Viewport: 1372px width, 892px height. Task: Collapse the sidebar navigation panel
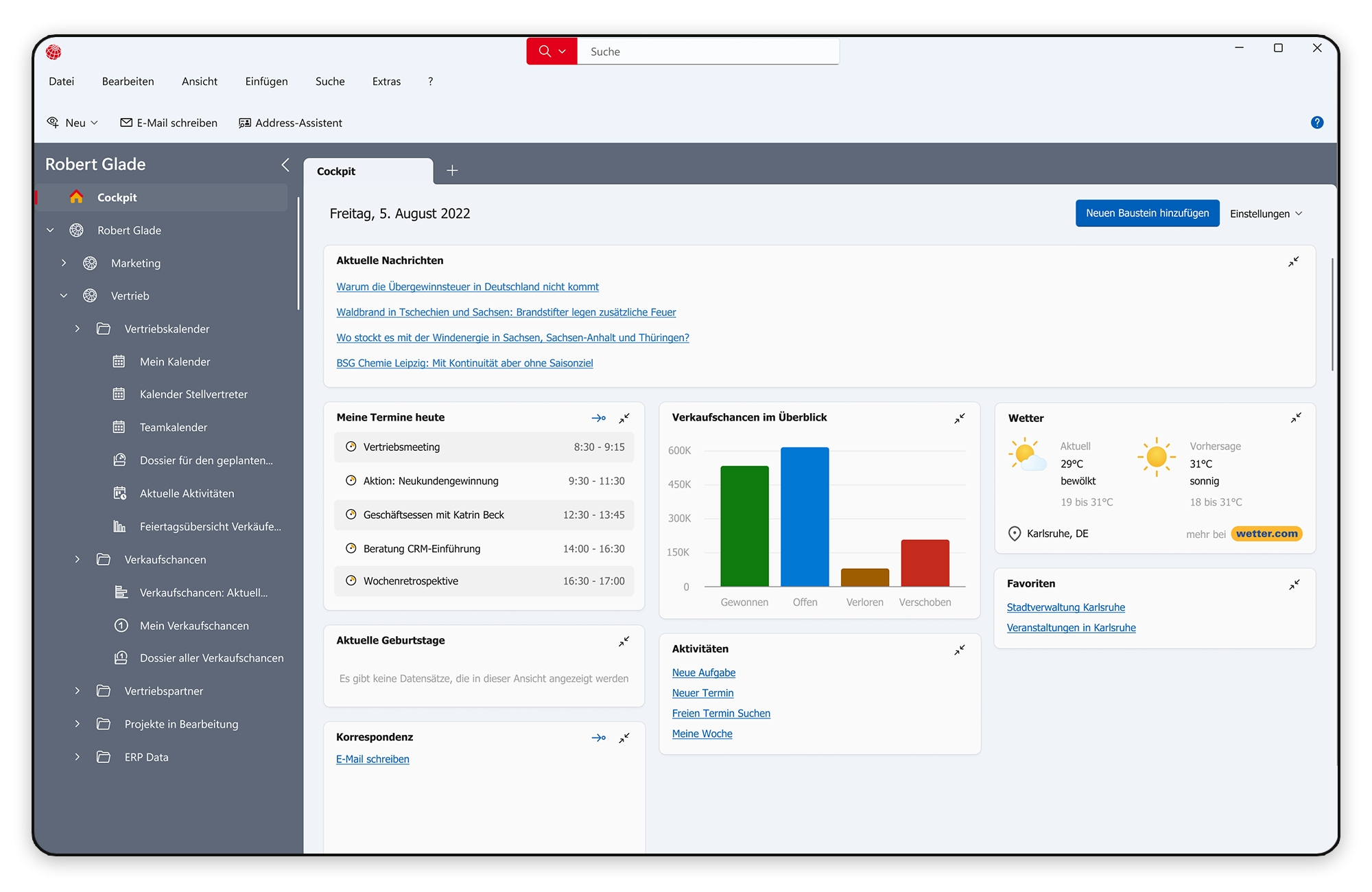[x=285, y=165]
